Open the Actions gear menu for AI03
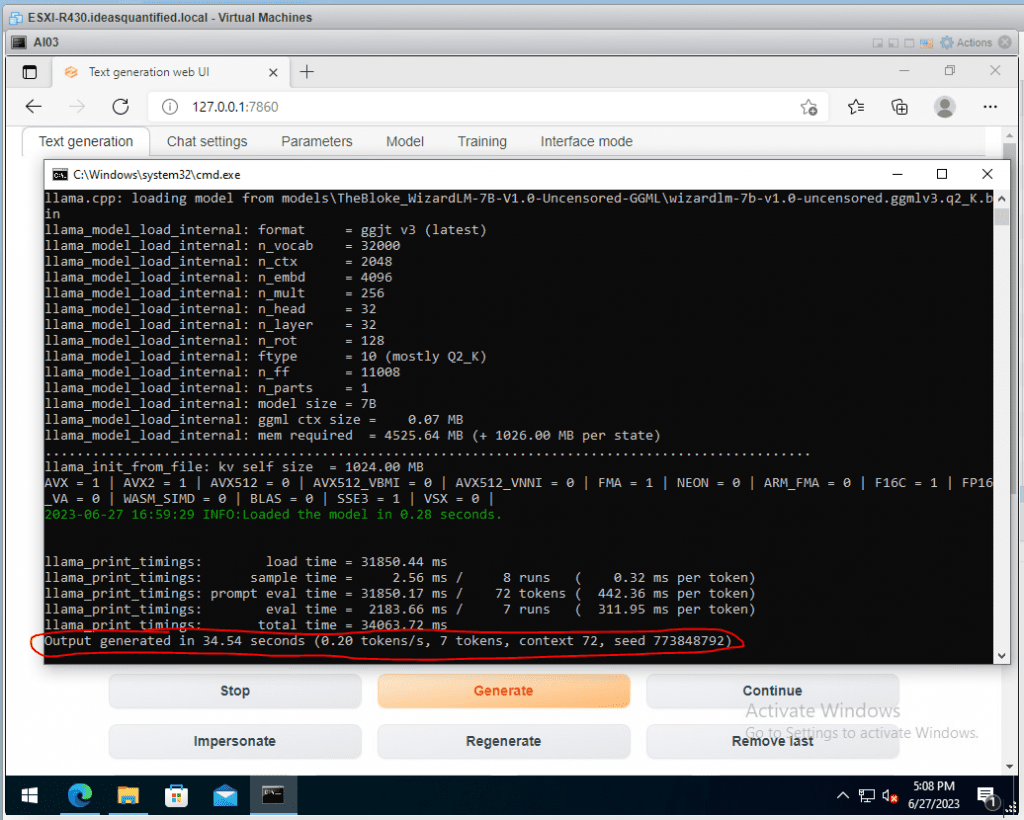1024x820 pixels. coord(966,42)
